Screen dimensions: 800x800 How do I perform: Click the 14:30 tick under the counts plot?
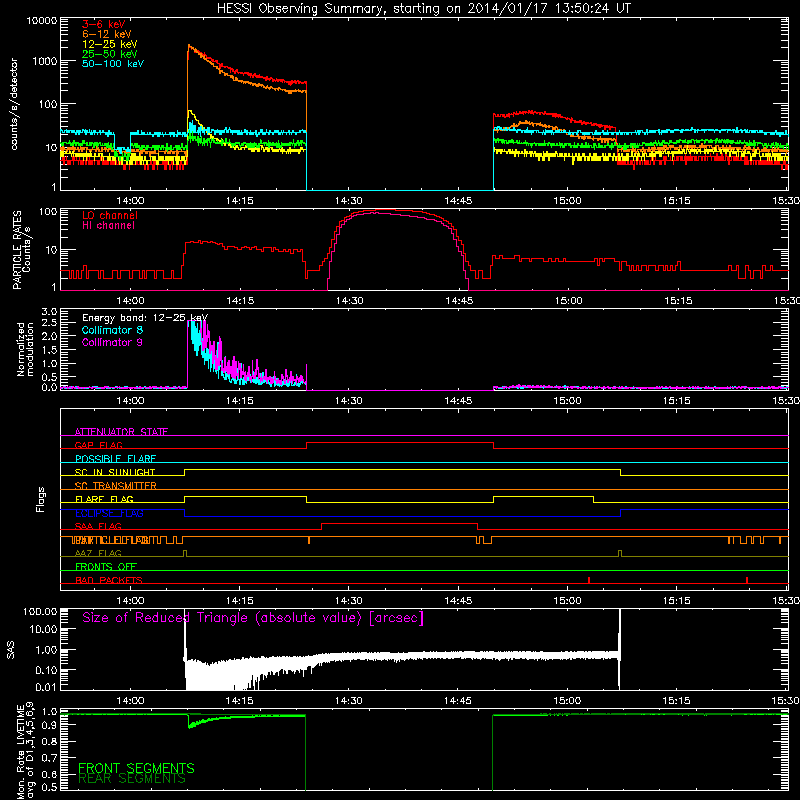pyautogui.click(x=349, y=201)
